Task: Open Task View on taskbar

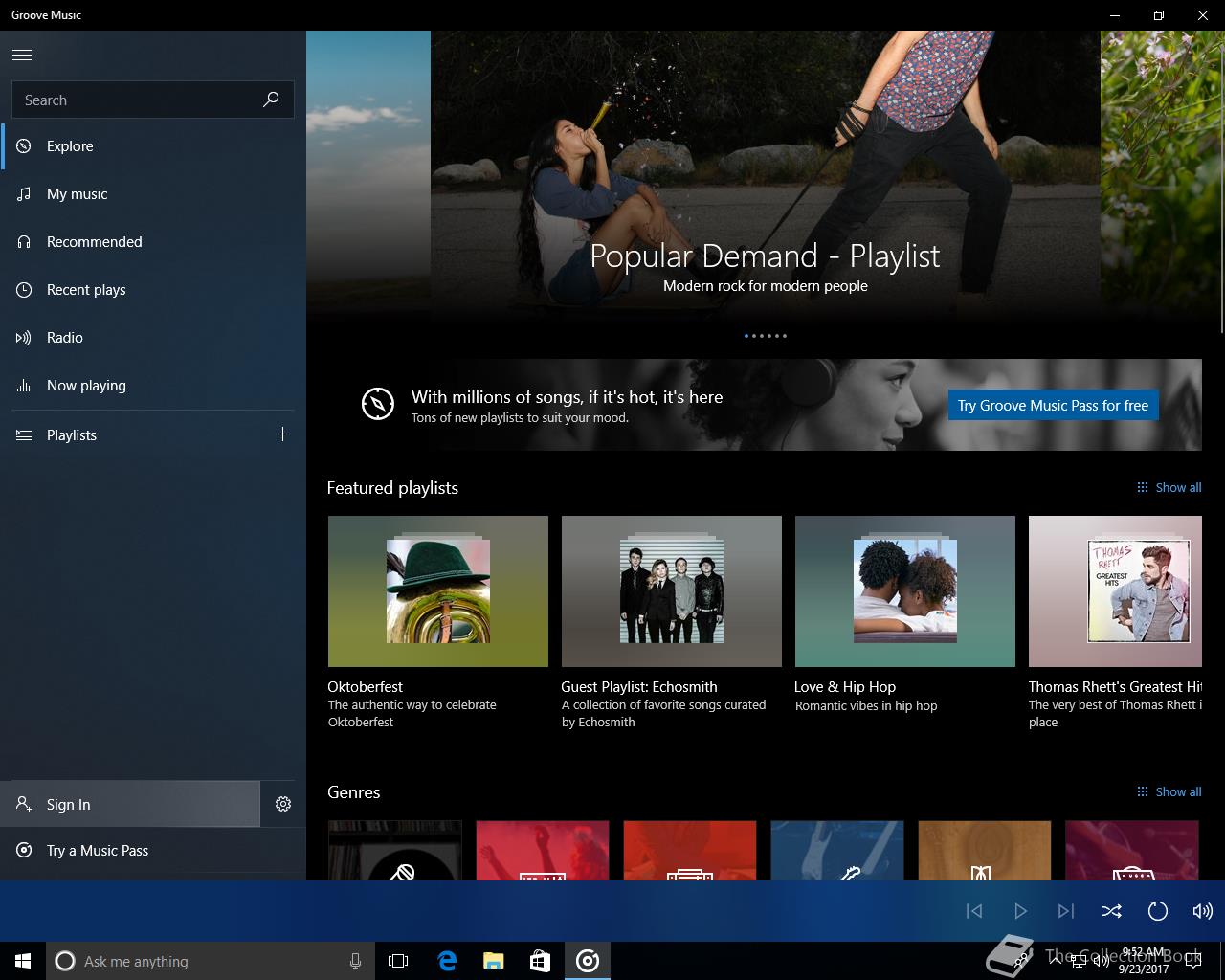Action: (398, 961)
